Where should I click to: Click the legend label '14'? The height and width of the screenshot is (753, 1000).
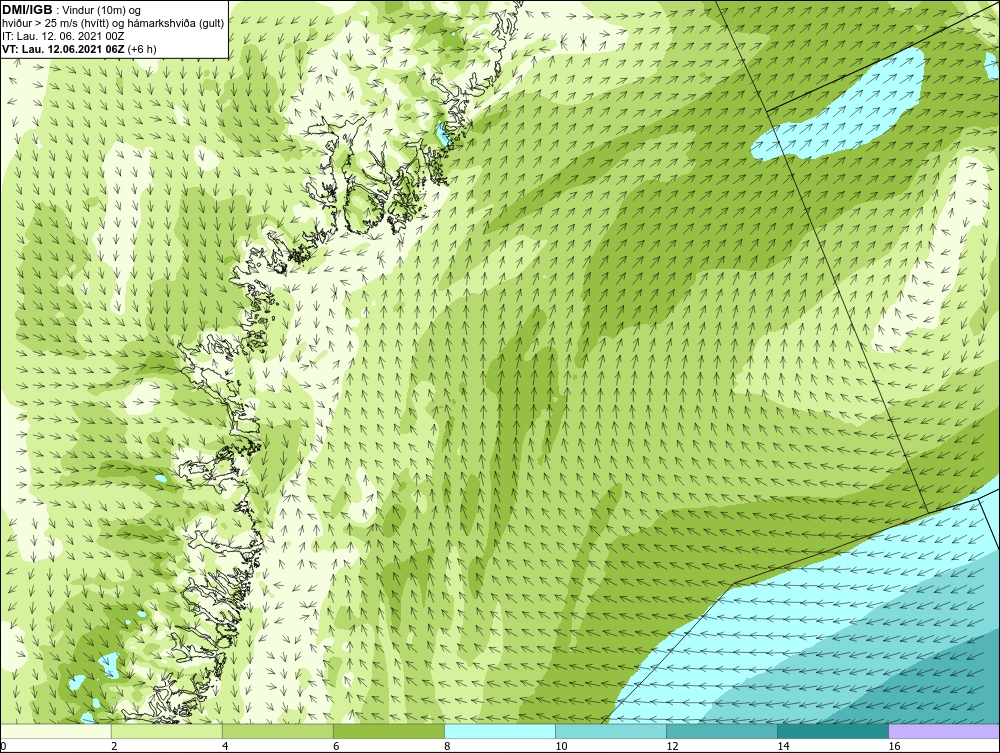tap(783, 746)
